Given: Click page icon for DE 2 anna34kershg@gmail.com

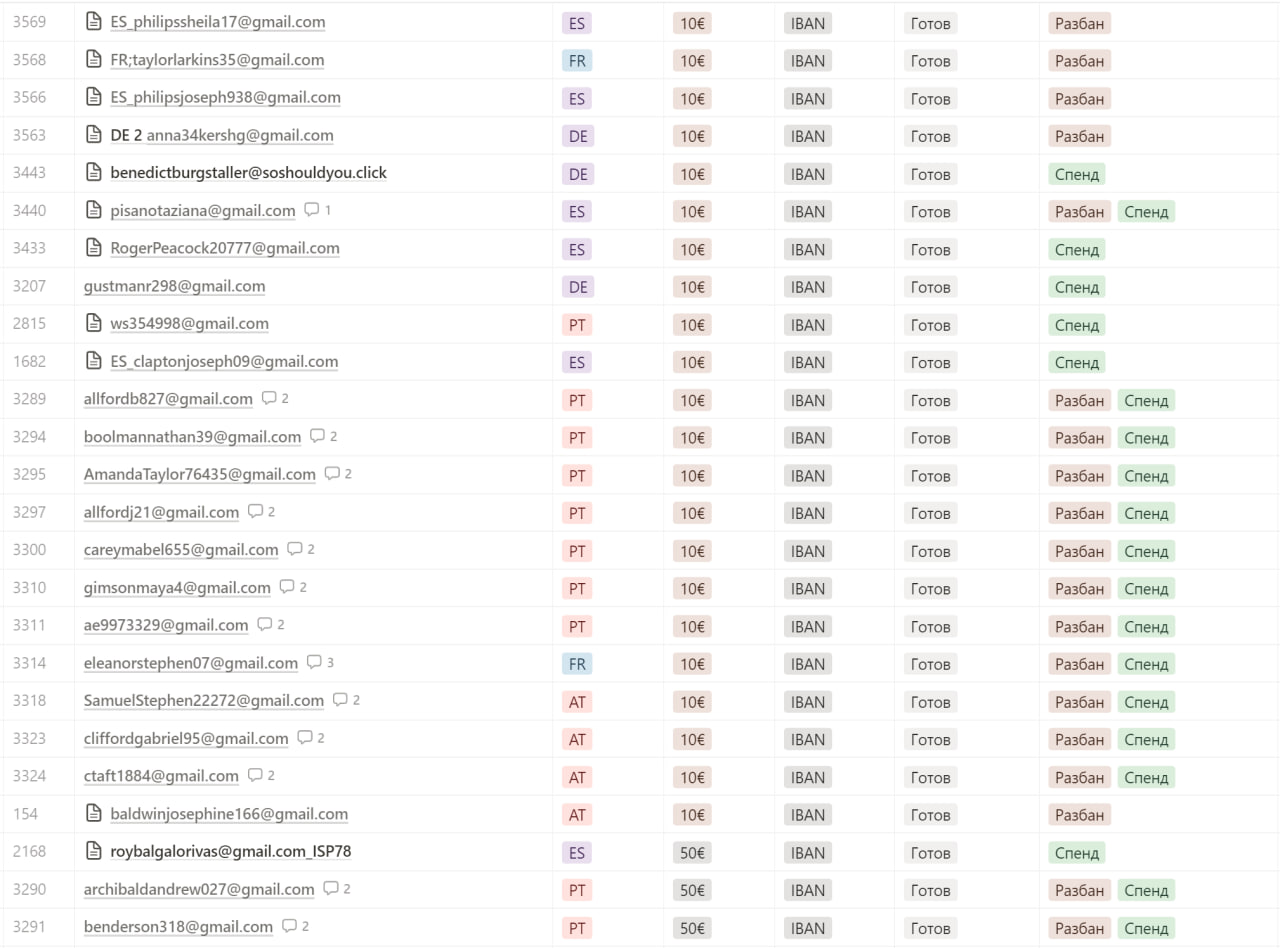Looking at the screenshot, I should (94, 135).
